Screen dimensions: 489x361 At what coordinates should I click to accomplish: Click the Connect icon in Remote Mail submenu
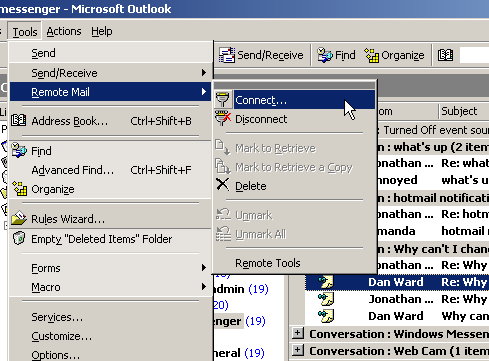tap(222, 99)
